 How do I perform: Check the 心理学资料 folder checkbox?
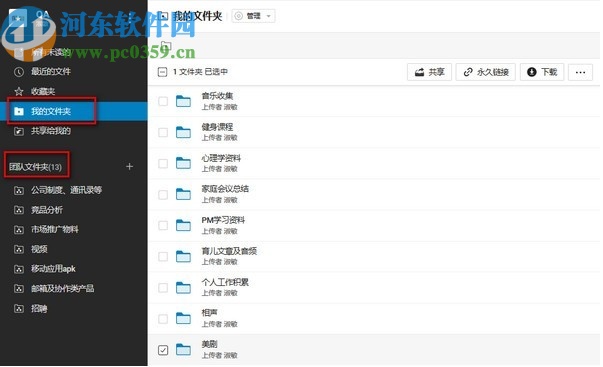(x=163, y=163)
